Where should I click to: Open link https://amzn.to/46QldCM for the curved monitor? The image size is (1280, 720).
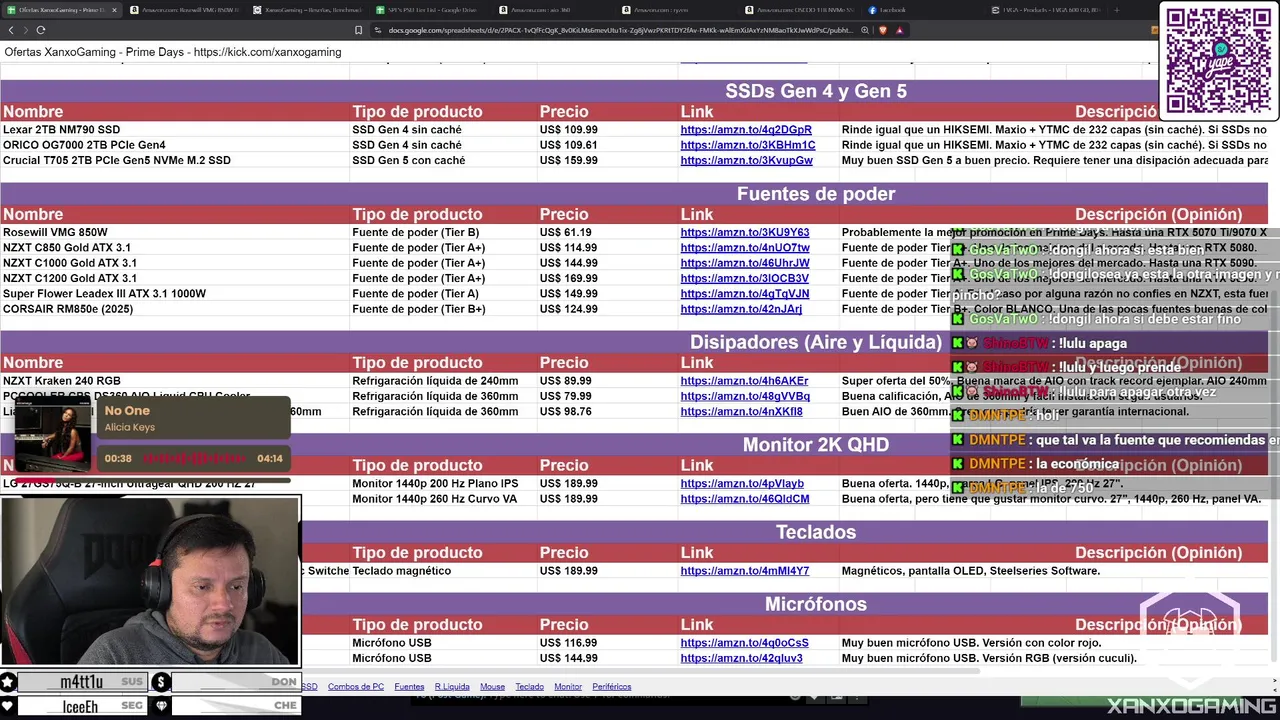click(x=745, y=499)
